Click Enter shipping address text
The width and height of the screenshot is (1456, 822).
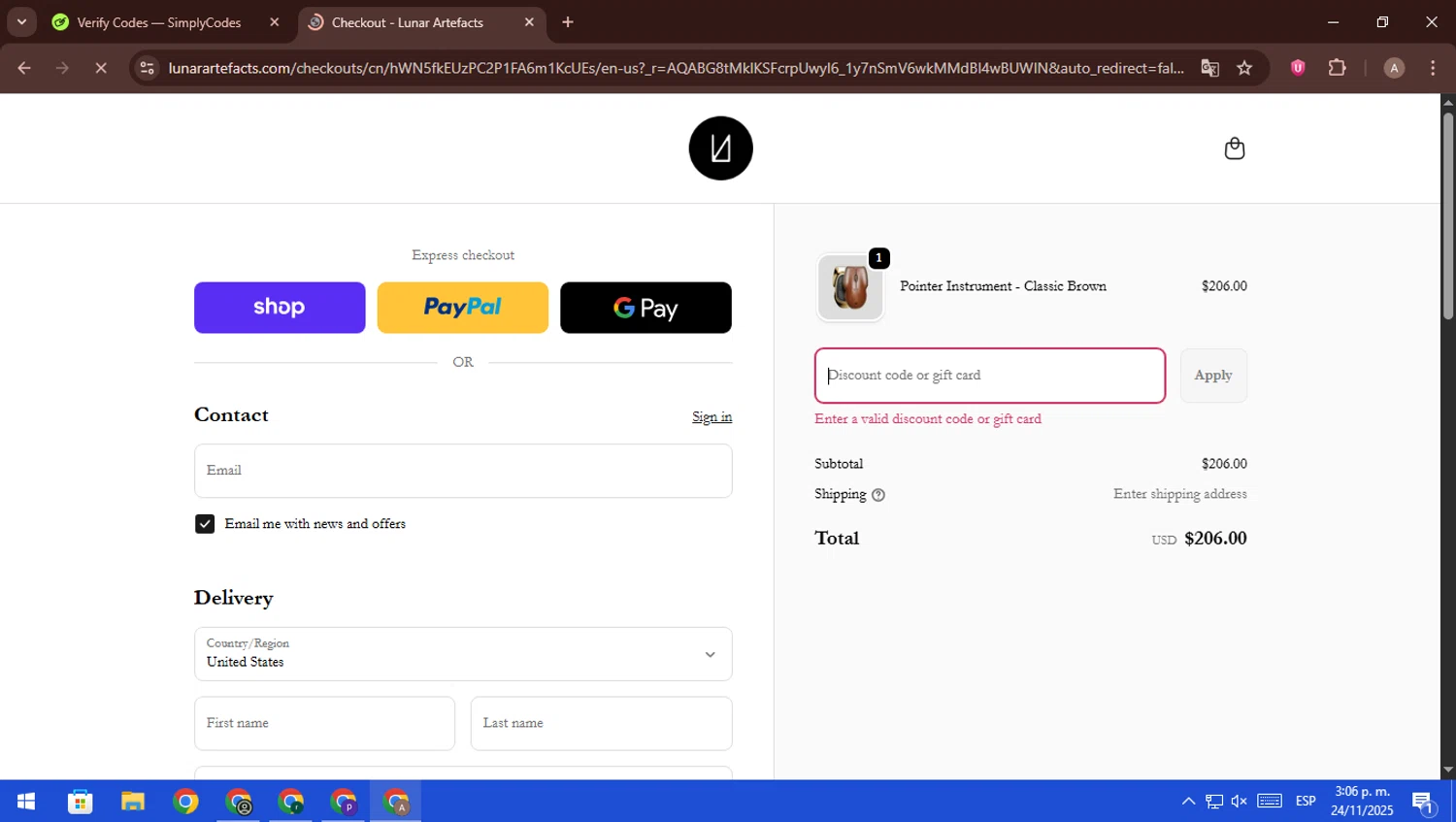click(x=1179, y=494)
